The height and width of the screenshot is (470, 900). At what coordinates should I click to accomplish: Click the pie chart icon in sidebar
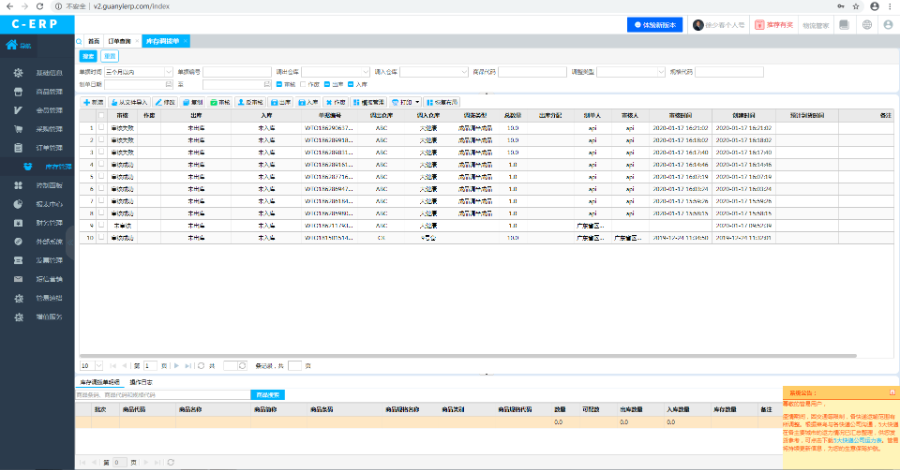coord(19,204)
